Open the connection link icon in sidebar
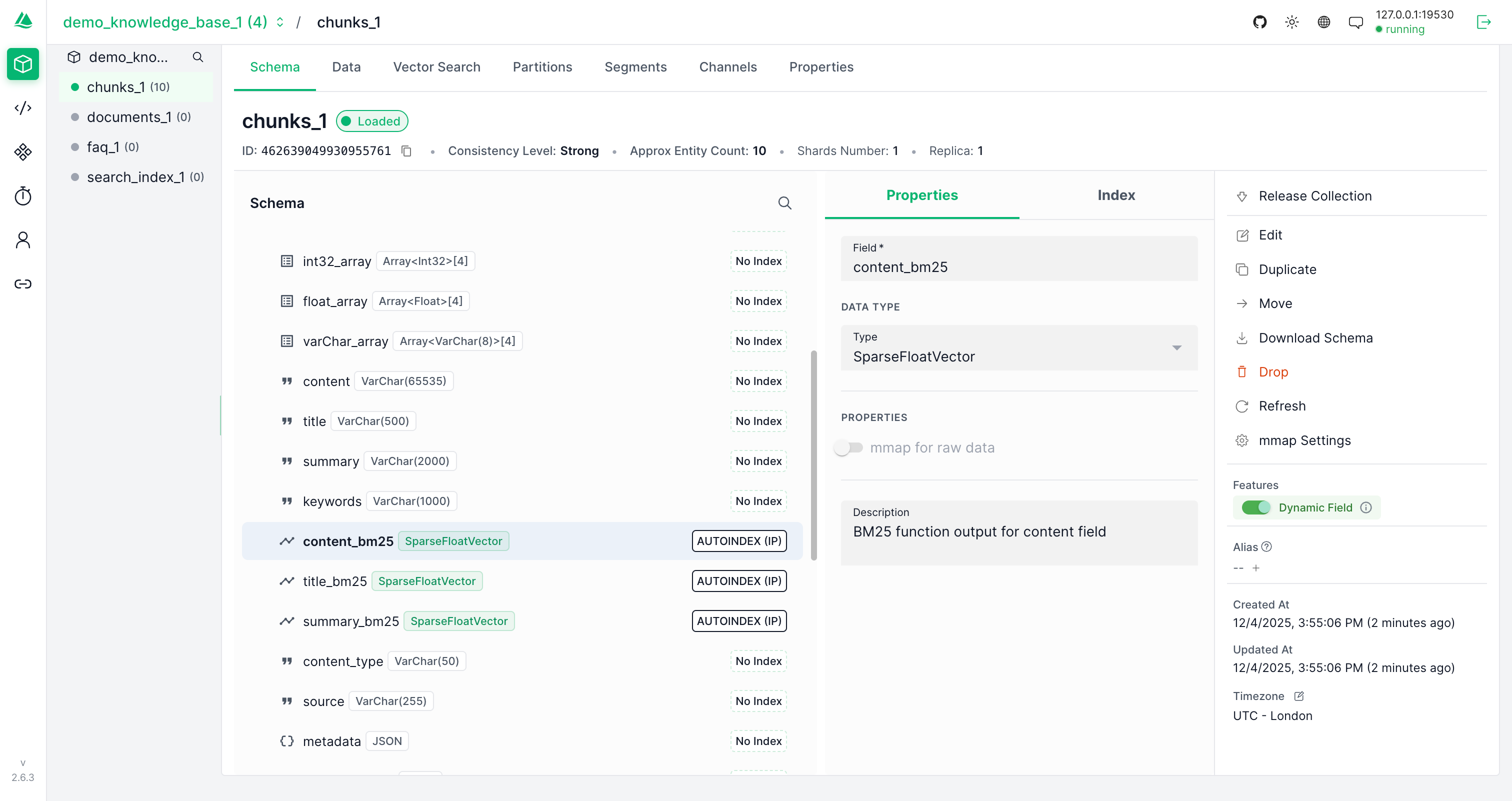 point(22,283)
